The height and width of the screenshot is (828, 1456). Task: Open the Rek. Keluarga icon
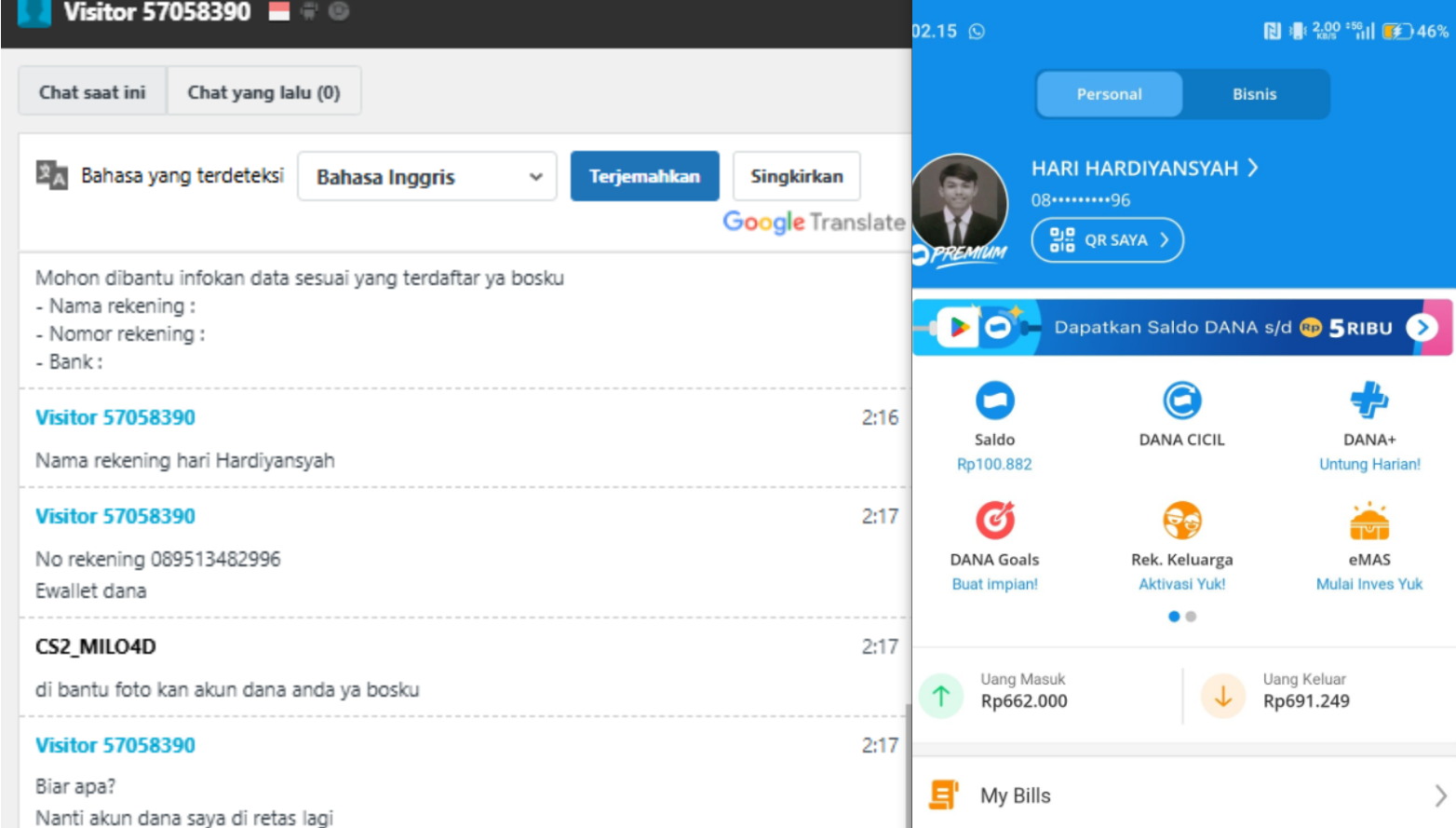coord(1182,521)
